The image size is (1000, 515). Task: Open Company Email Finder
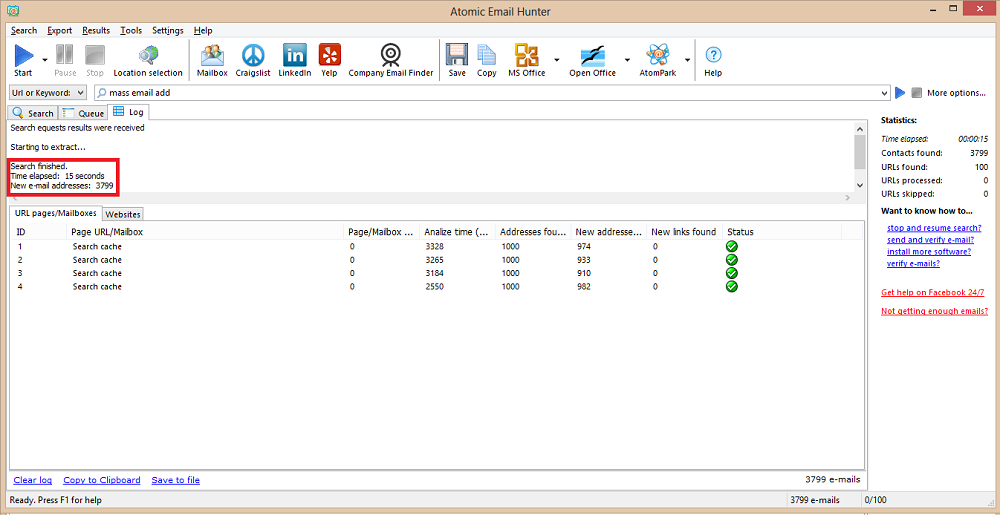[x=390, y=61]
